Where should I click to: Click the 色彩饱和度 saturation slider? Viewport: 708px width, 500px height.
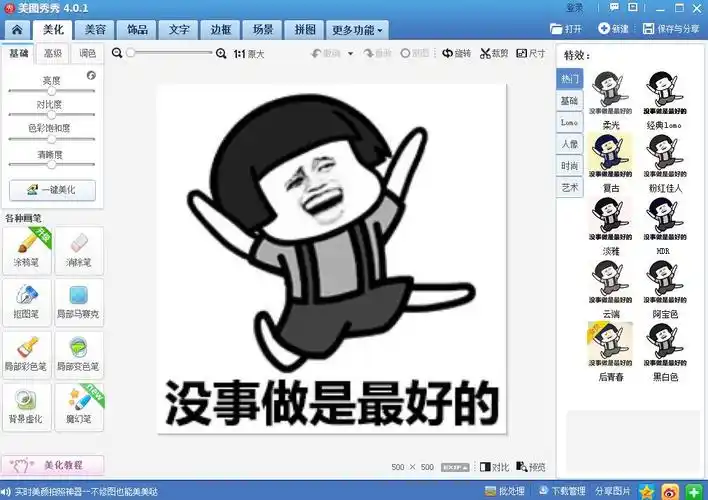[51, 139]
